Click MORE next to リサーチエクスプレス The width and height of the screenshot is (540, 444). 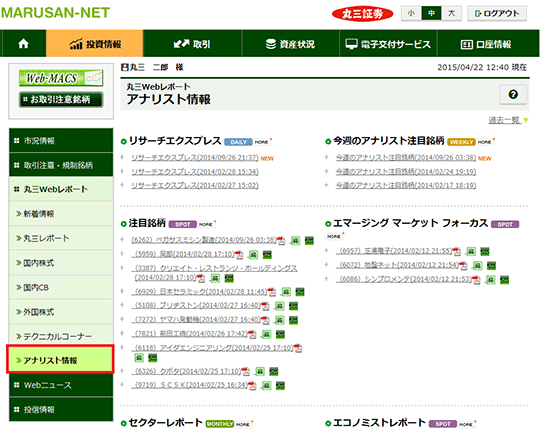(x=261, y=142)
